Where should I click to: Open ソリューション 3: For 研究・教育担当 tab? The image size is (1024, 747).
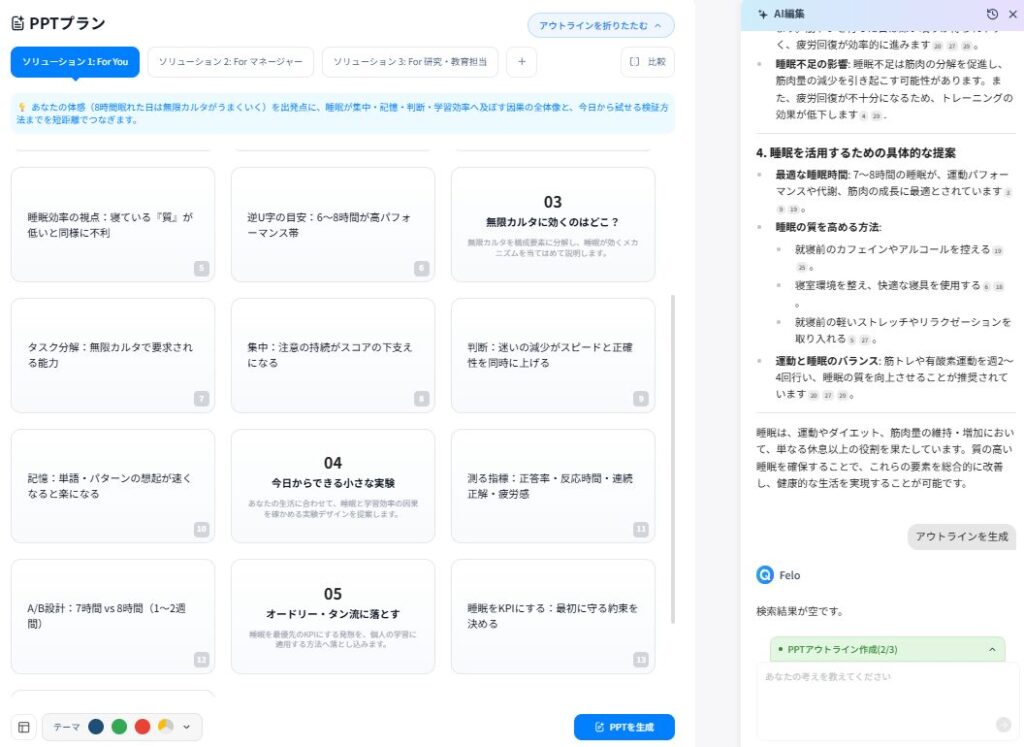coord(410,62)
